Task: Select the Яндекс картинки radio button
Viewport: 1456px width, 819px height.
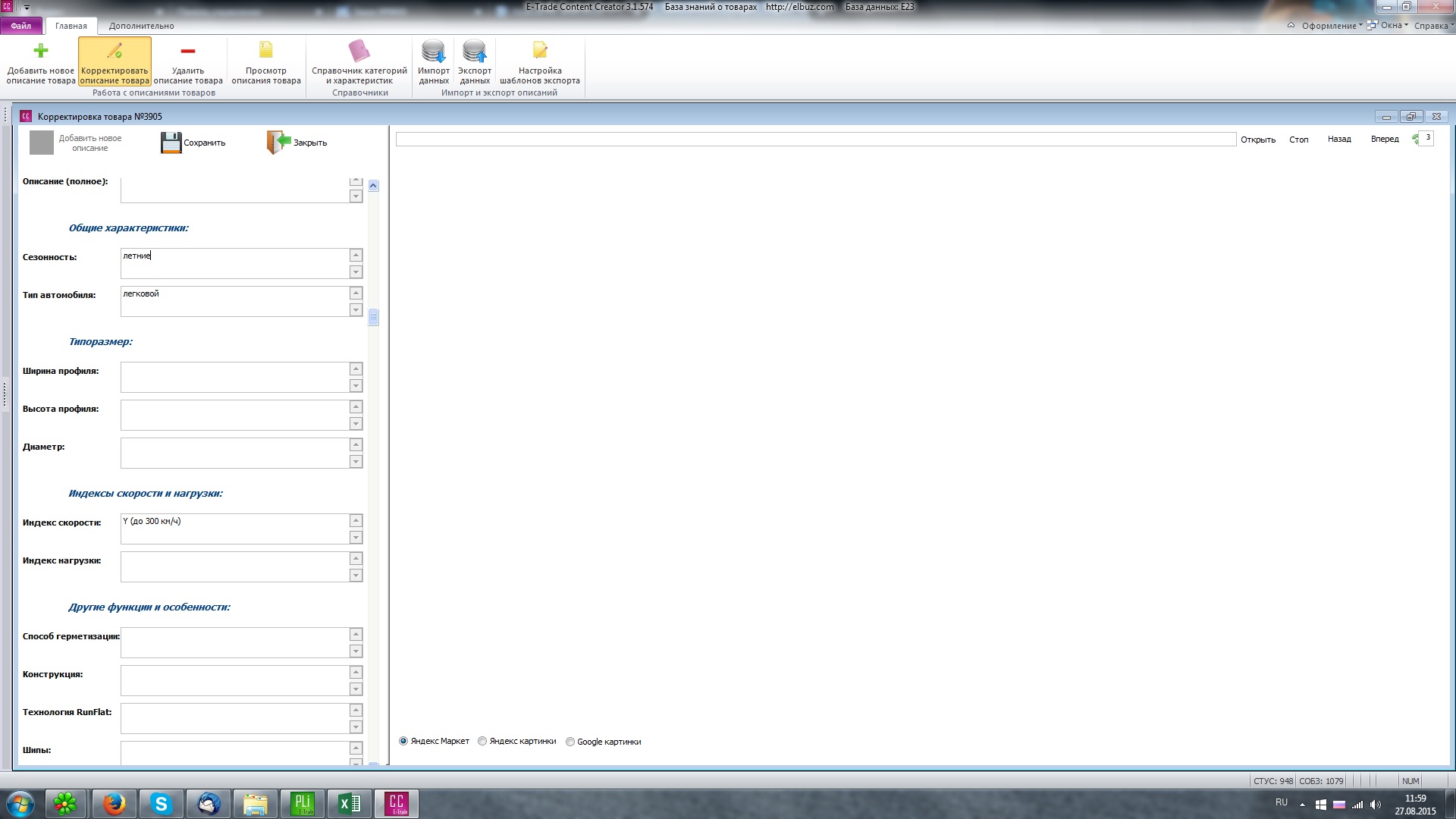Action: 482,741
